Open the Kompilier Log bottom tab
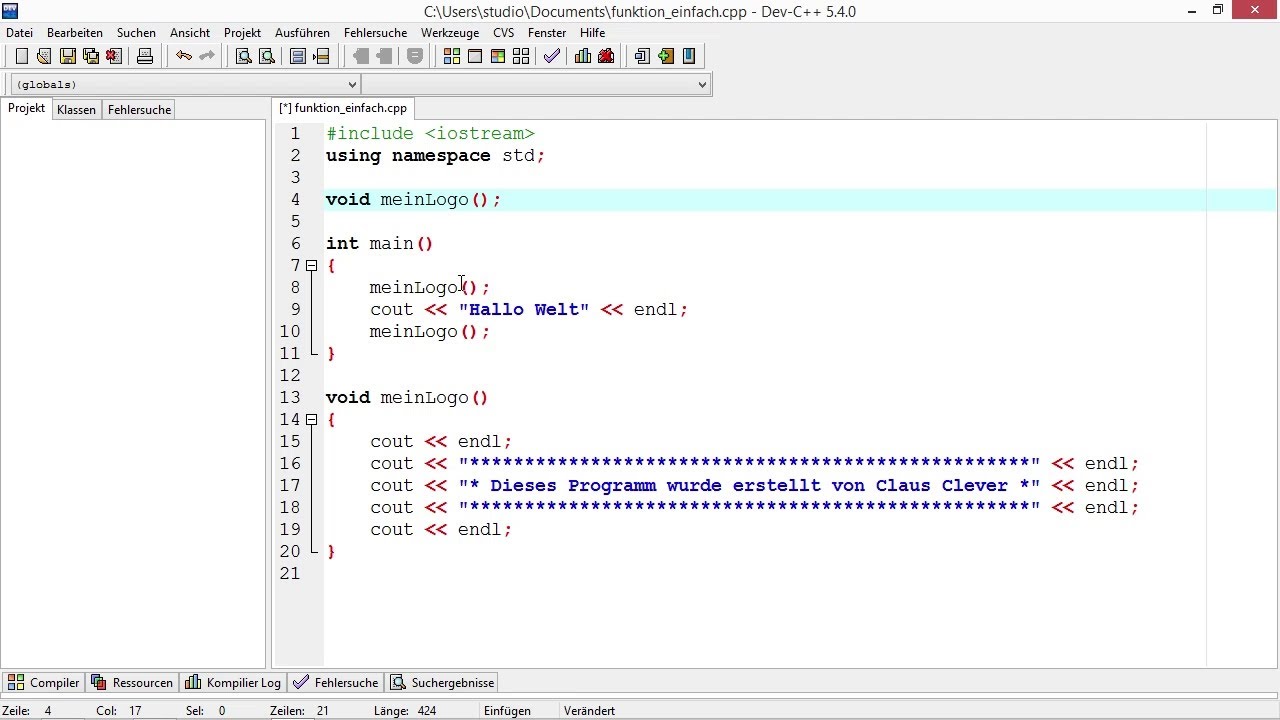Screen dimensions: 1280x720 233,683
